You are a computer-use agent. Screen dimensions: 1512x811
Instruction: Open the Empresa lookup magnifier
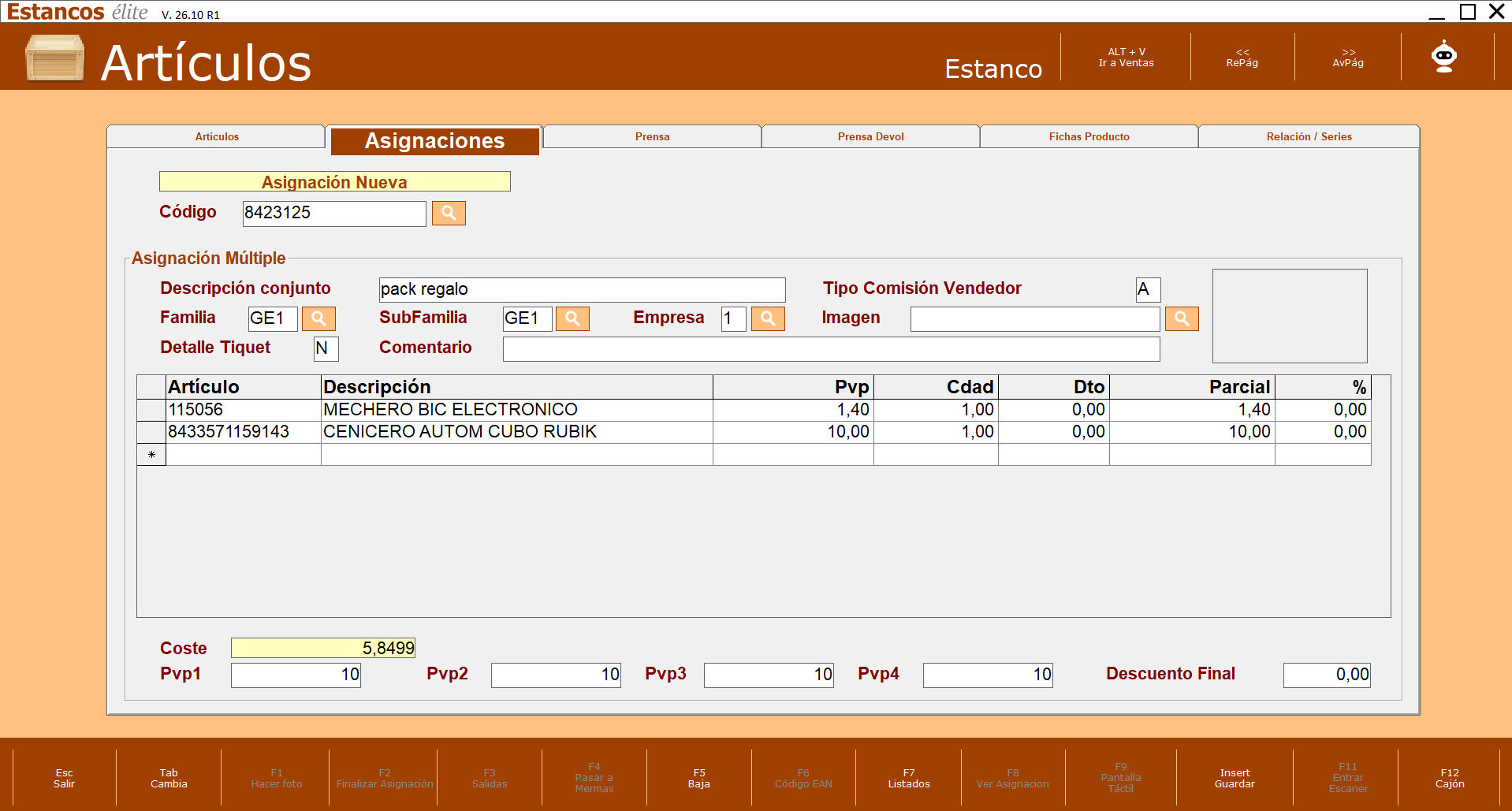[x=768, y=318]
